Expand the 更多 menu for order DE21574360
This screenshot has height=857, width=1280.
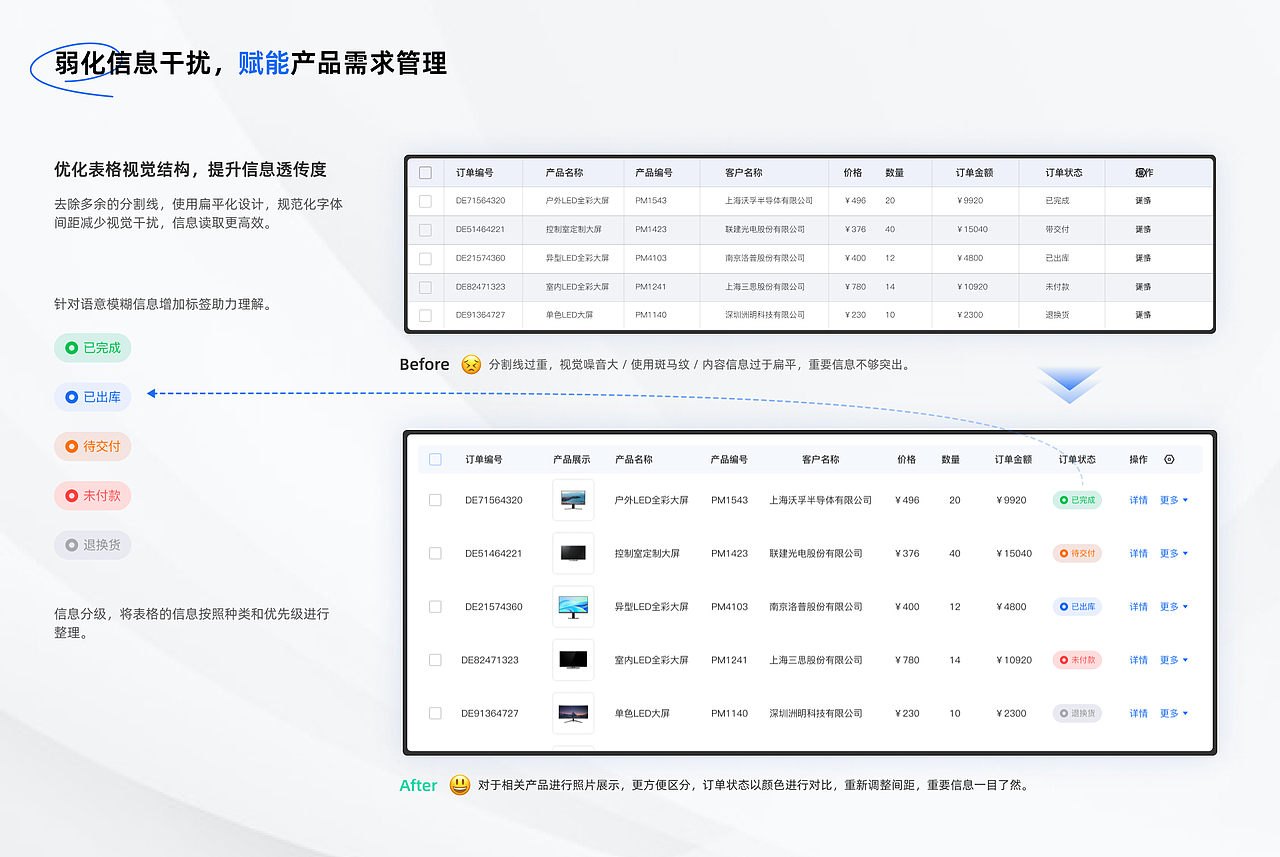click(x=1172, y=606)
